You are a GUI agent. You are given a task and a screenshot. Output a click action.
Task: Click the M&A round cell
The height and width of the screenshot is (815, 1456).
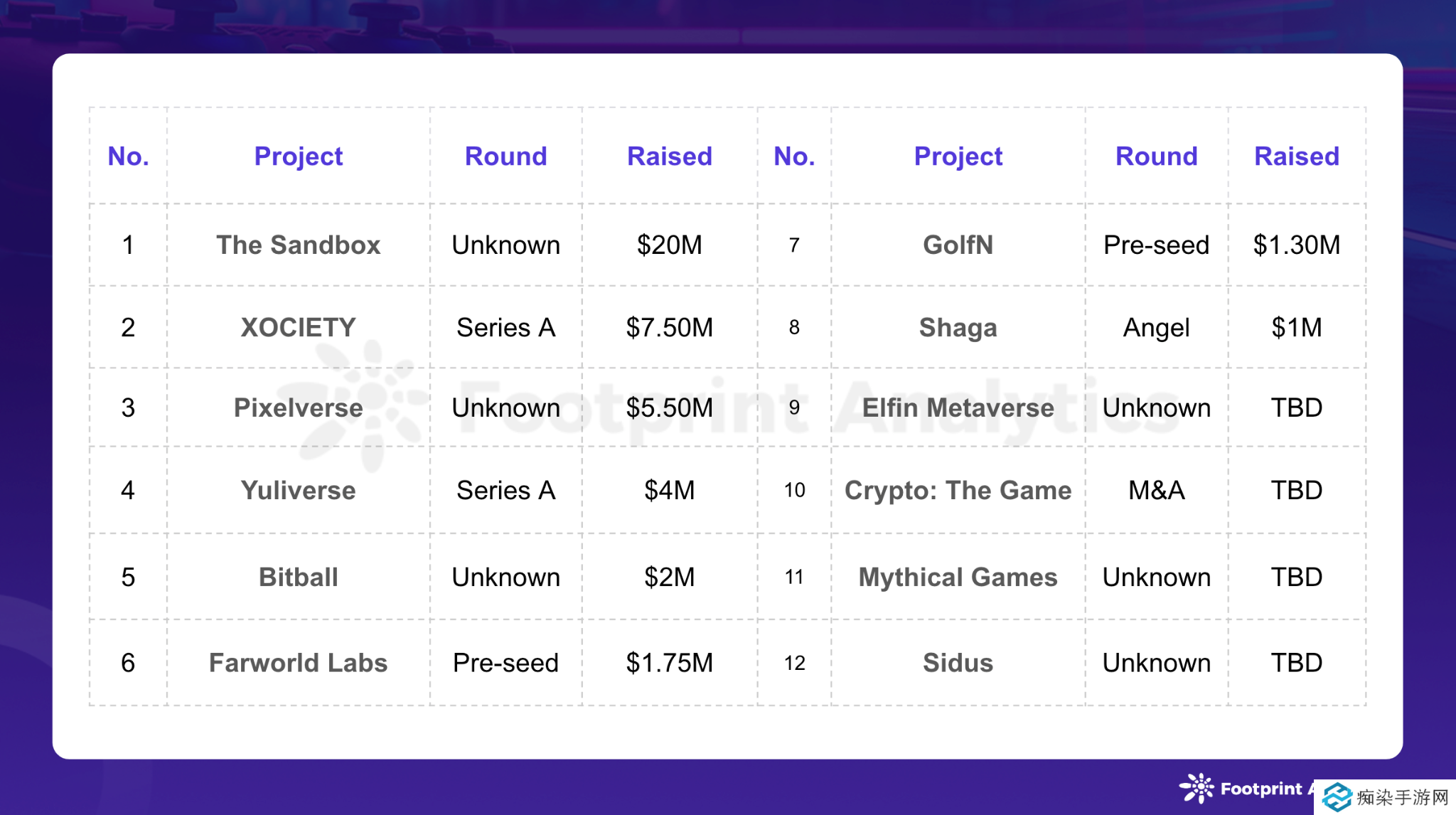click(1156, 491)
